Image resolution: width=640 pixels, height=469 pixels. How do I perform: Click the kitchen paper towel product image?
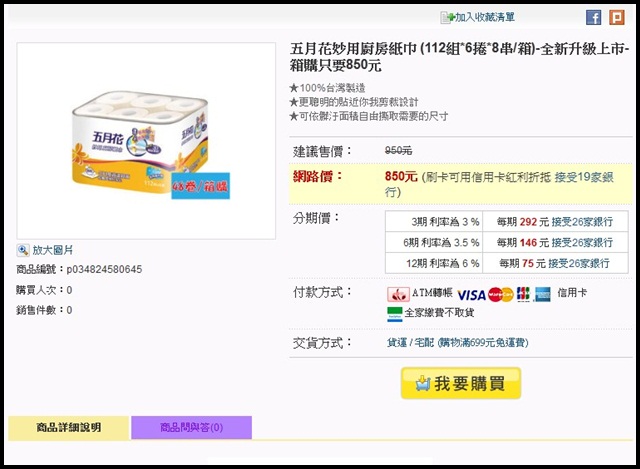point(146,141)
